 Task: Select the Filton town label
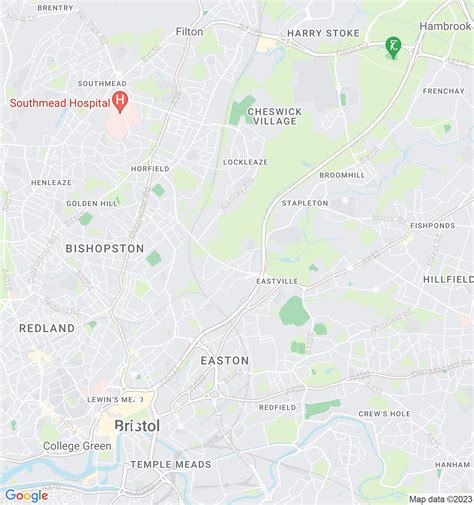point(189,32)
